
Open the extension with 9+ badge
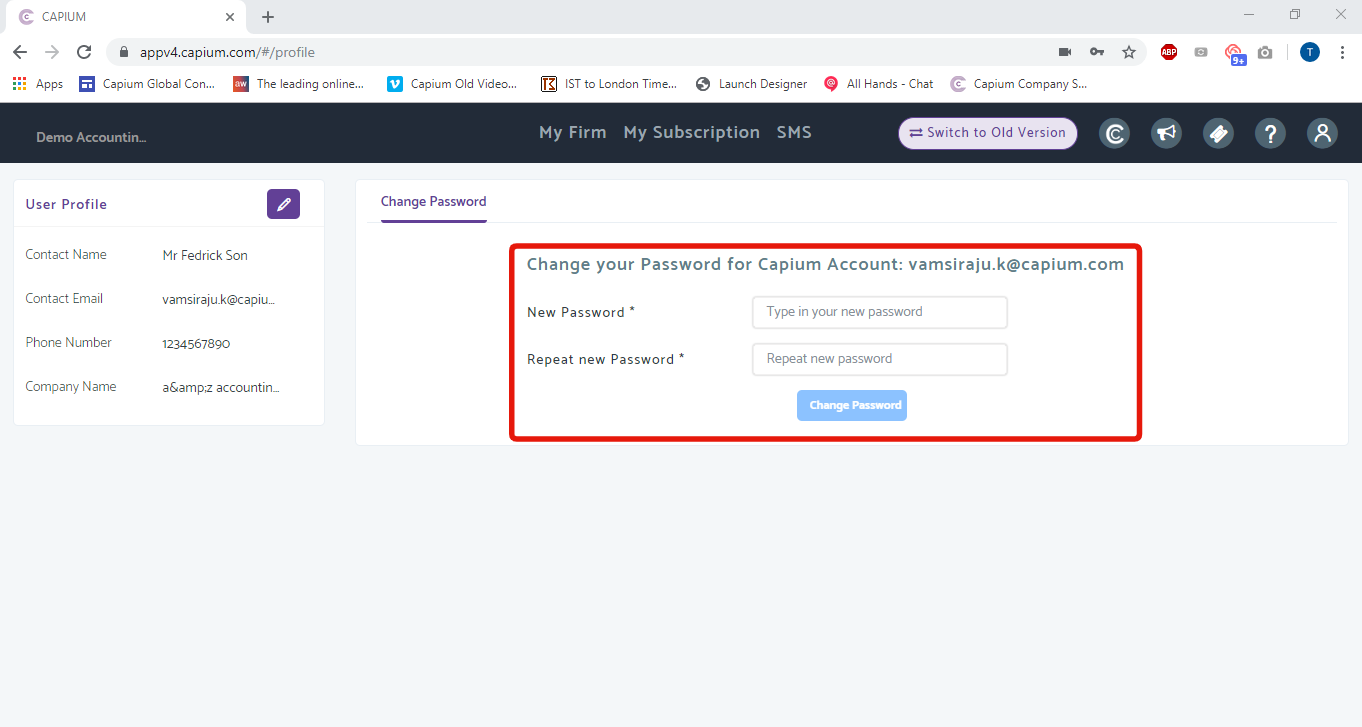[1235, 53]
